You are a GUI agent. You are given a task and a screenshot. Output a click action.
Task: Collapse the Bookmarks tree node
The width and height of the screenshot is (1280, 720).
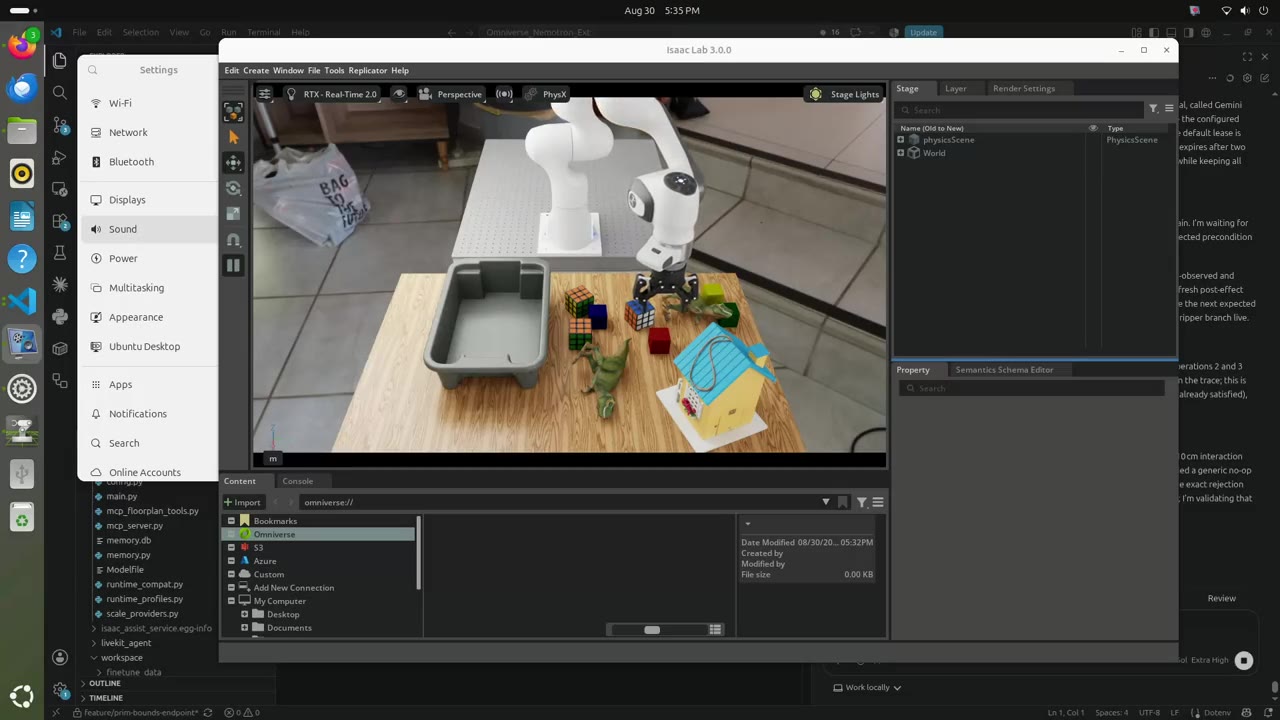click(231, 521)
